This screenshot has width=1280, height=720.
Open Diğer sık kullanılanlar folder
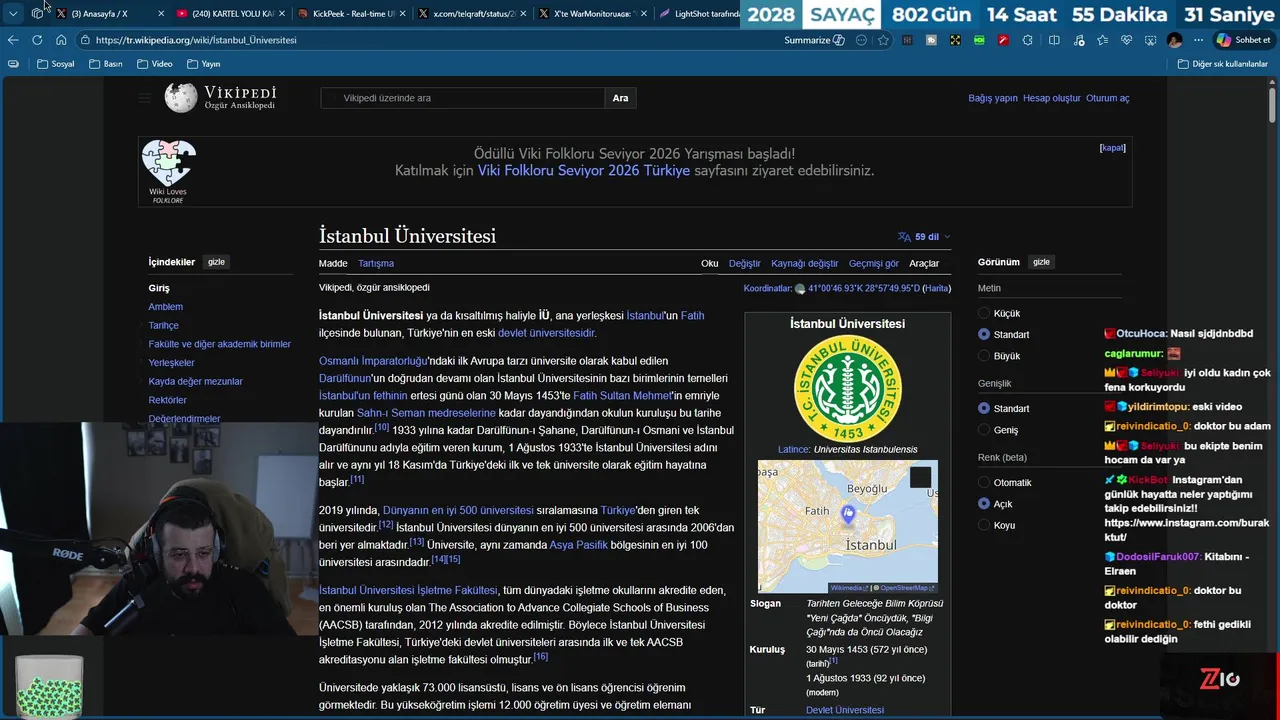[x=1222, y=64]
